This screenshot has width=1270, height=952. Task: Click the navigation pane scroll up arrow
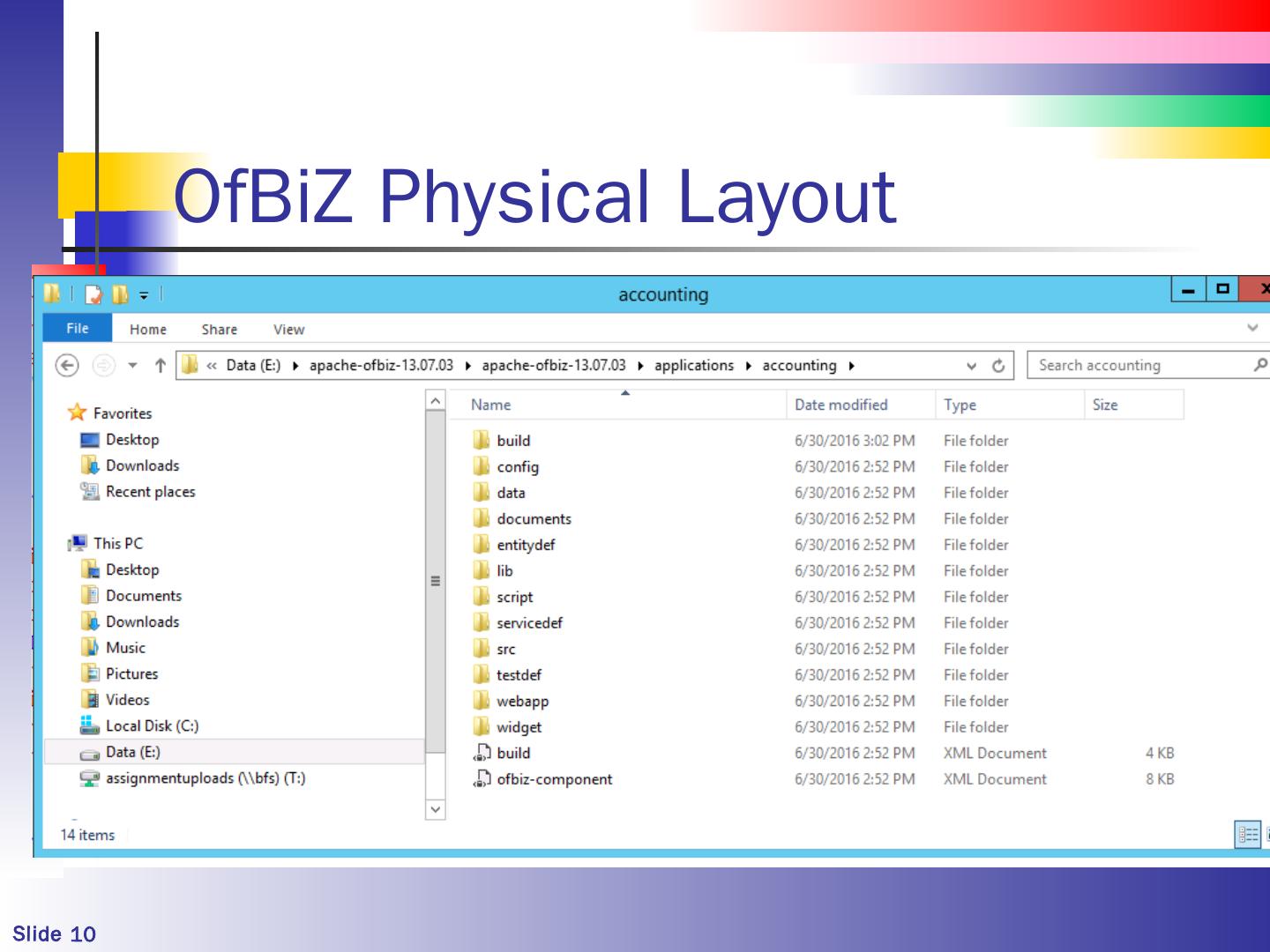(x=435, y=401)
